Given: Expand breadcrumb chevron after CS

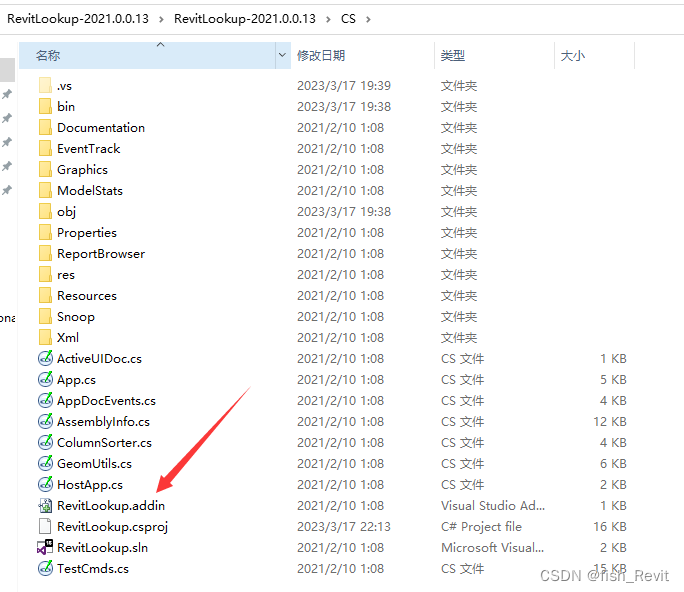Looking at the screenshot, I should pyautogui.click(x=368, y=19).
